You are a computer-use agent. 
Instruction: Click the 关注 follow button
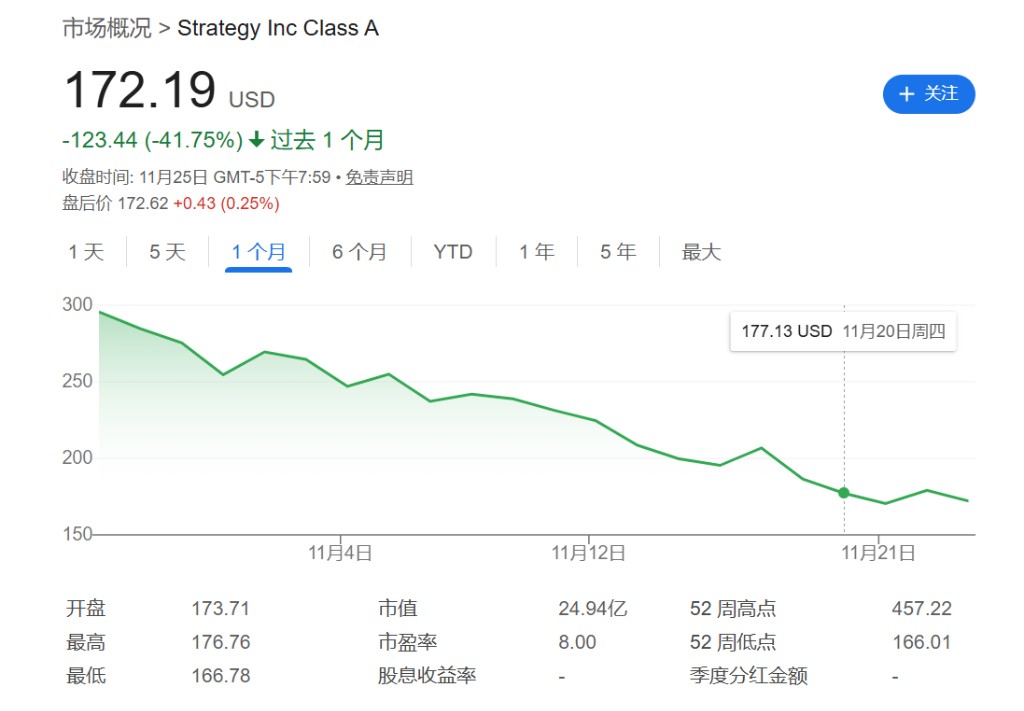click(928, 94)
